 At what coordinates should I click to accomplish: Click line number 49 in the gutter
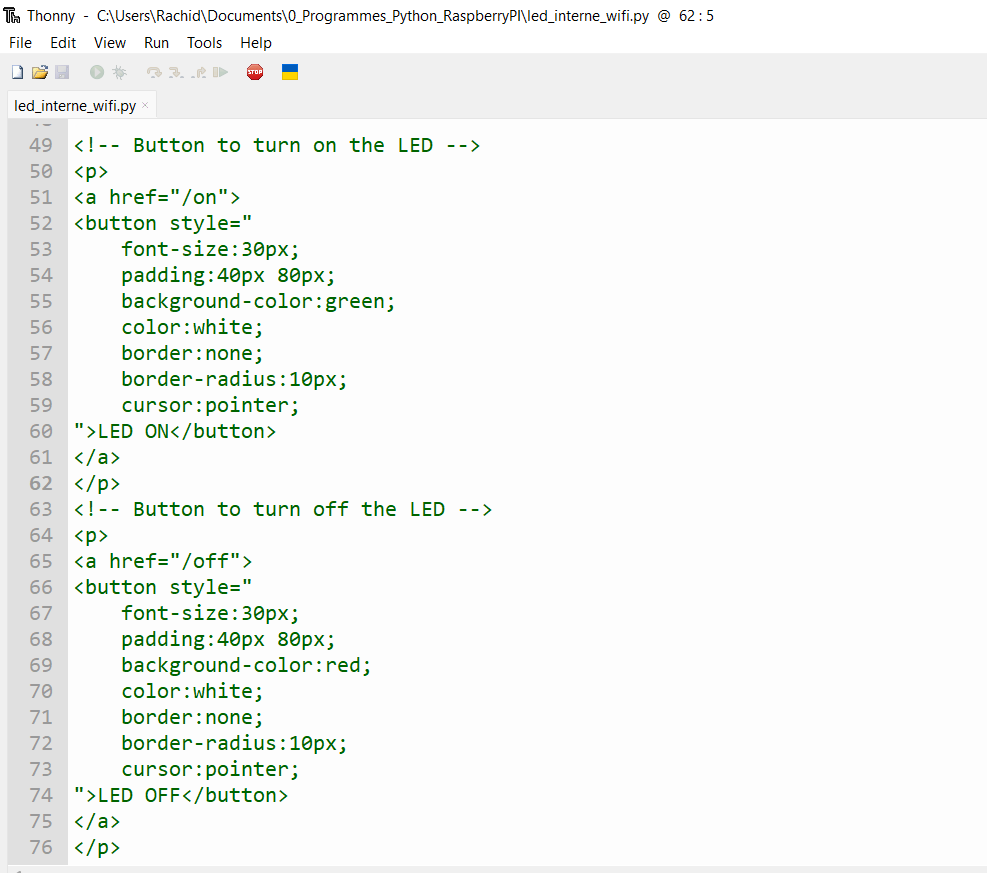pos(41,145)
